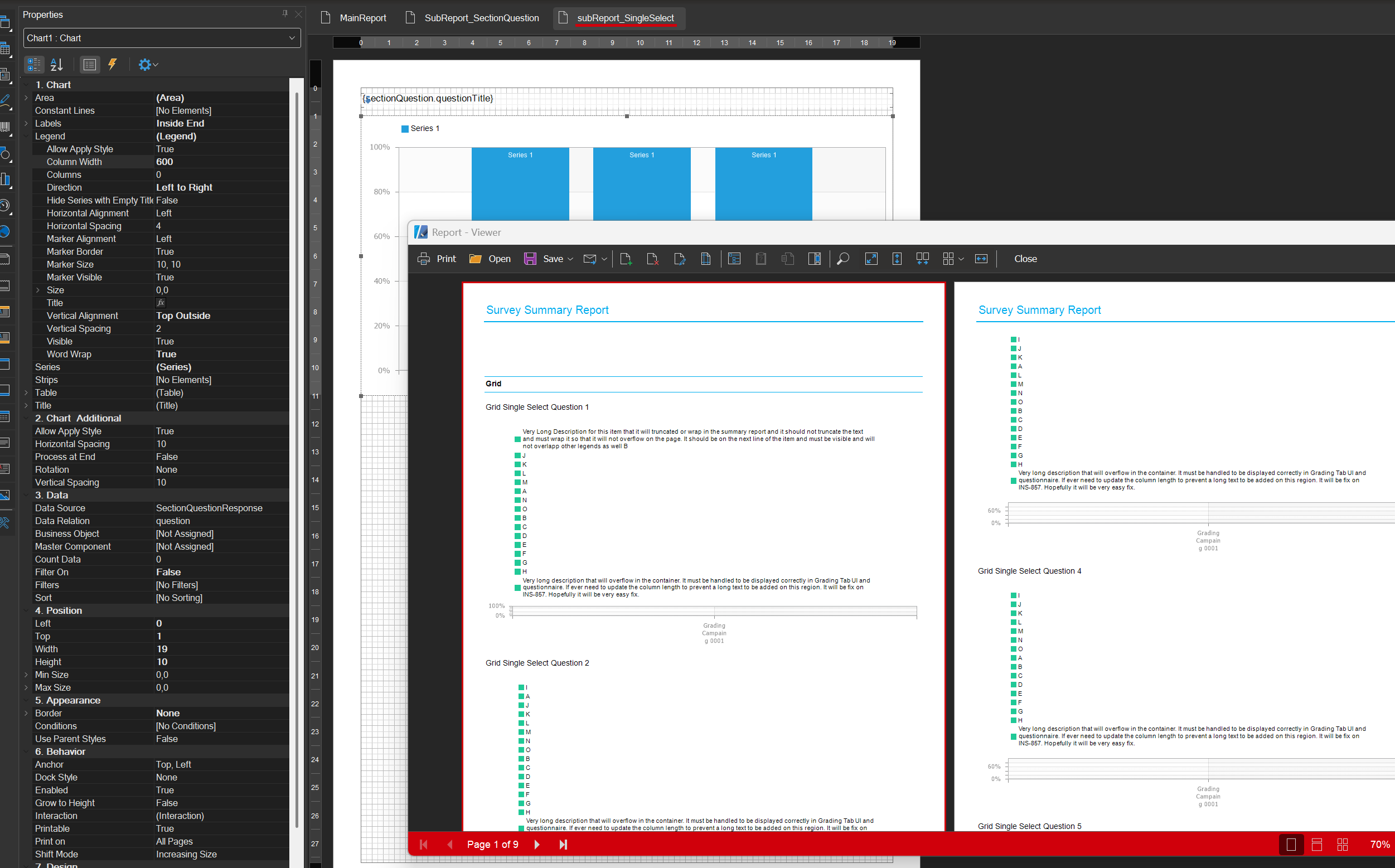Switch viewer to continuous page mode
Screen dimensions: 1395x868
(1317, 845)
